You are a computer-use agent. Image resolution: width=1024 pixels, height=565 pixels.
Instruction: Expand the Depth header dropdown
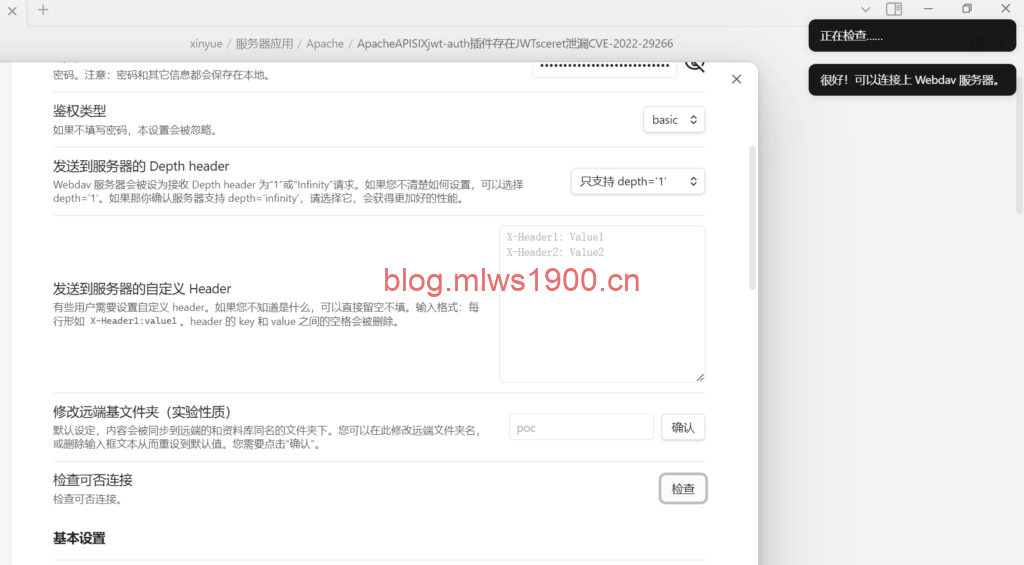(638, 181)
